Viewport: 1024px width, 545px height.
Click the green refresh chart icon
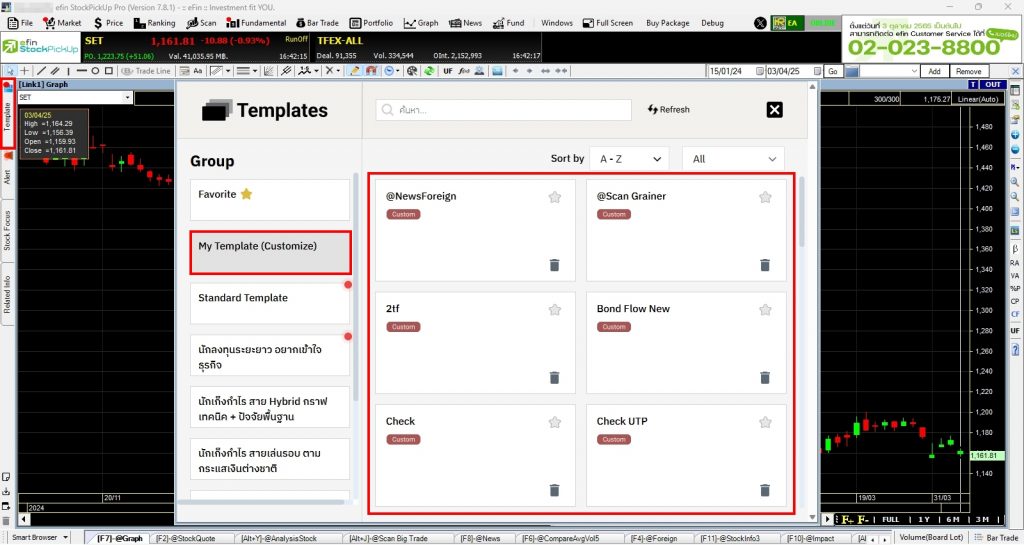(x=430, y=70)
